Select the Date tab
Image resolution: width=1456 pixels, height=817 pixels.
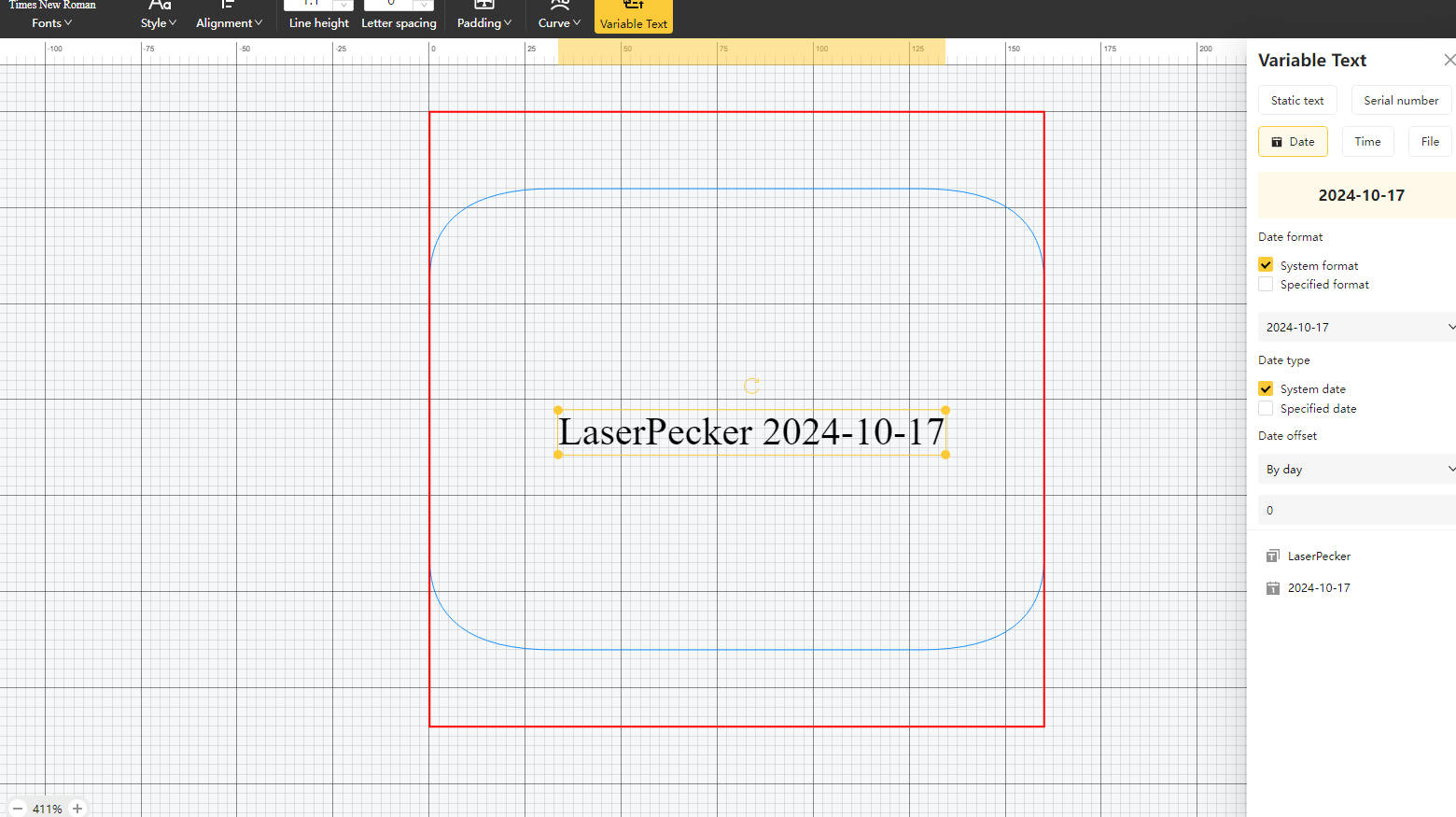1293,142
